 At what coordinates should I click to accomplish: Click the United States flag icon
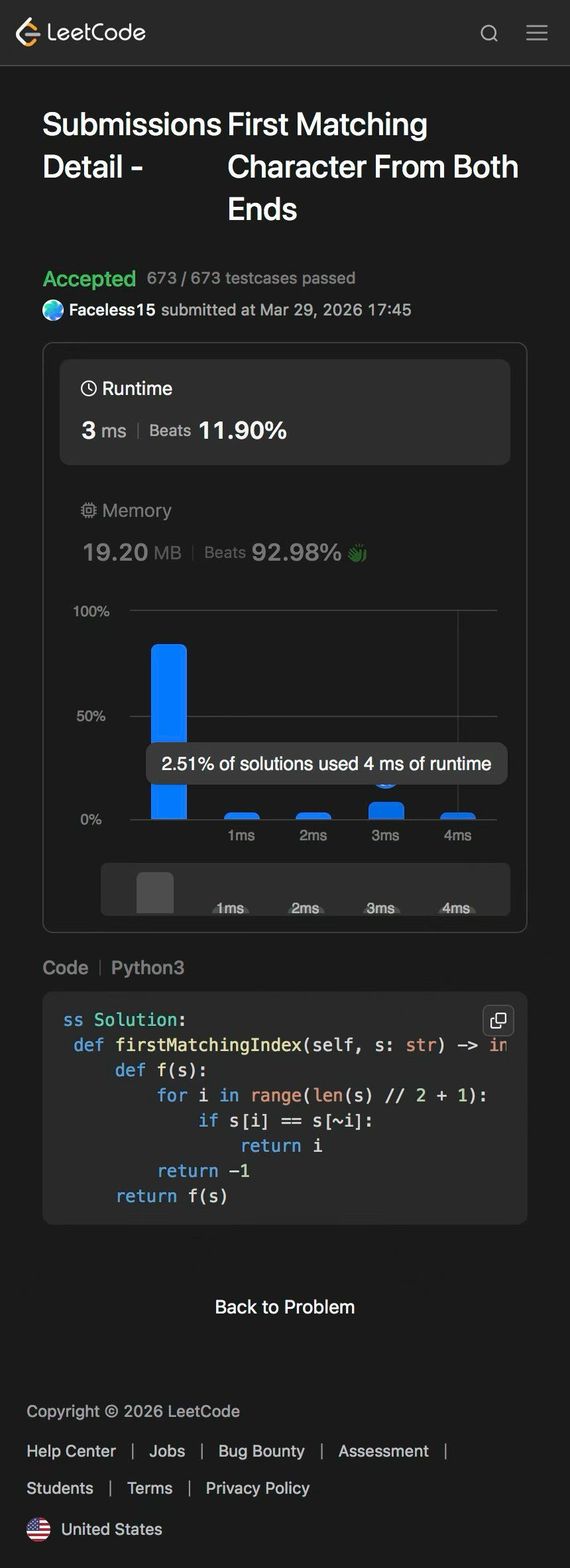38,1530
